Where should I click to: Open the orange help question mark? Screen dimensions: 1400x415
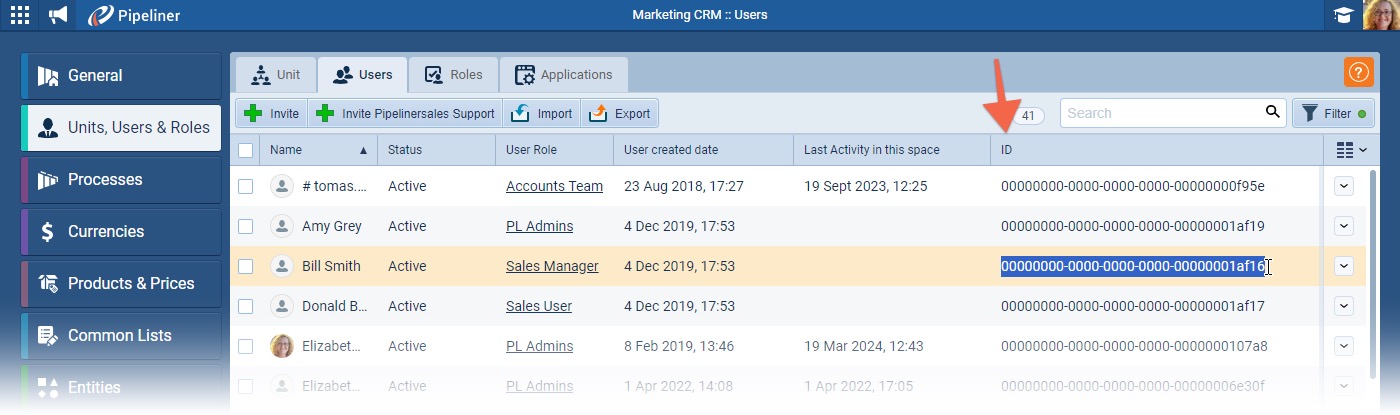coord(1358,72)
